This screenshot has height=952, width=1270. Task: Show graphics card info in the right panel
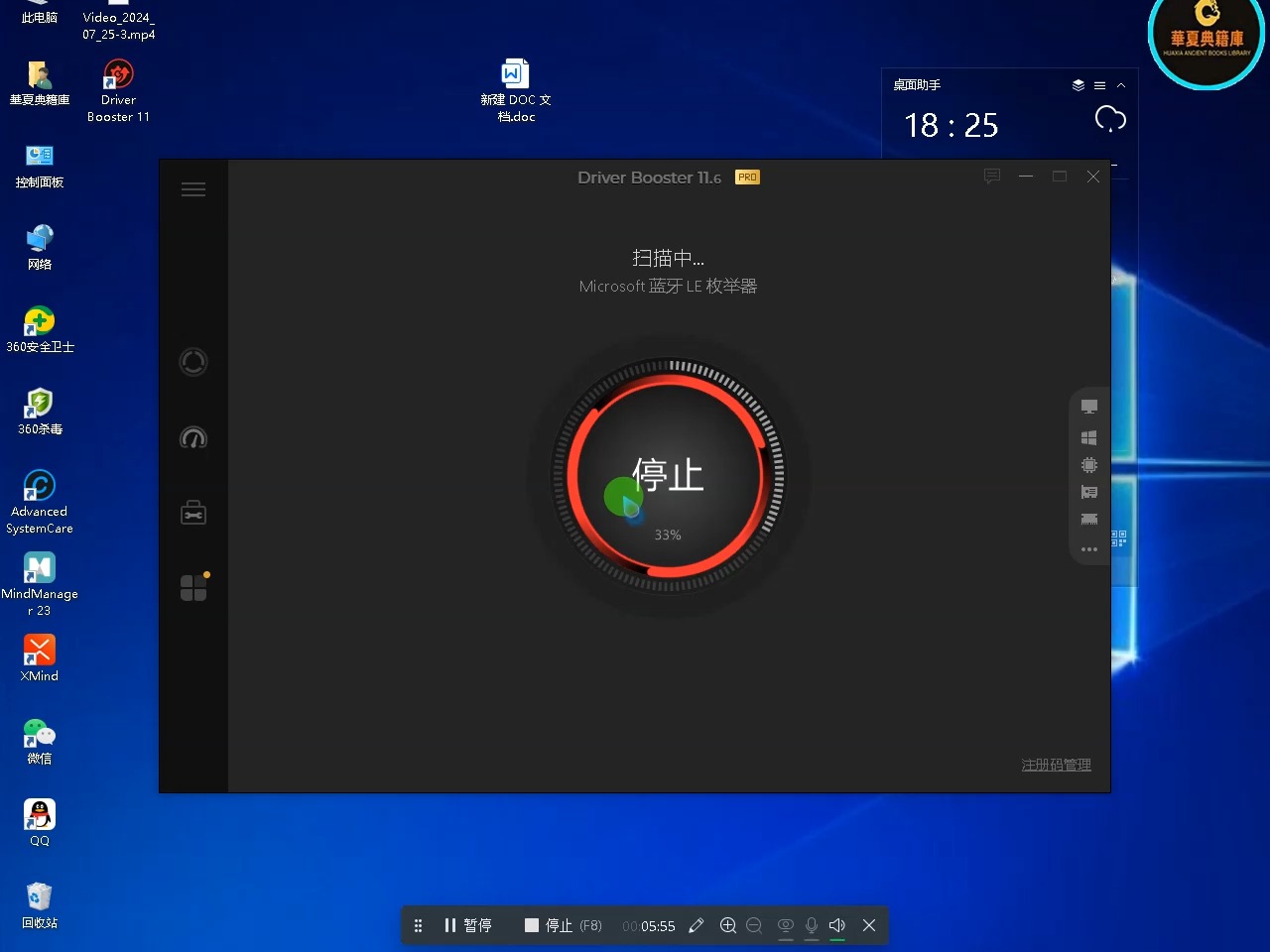pos(1089,492)
